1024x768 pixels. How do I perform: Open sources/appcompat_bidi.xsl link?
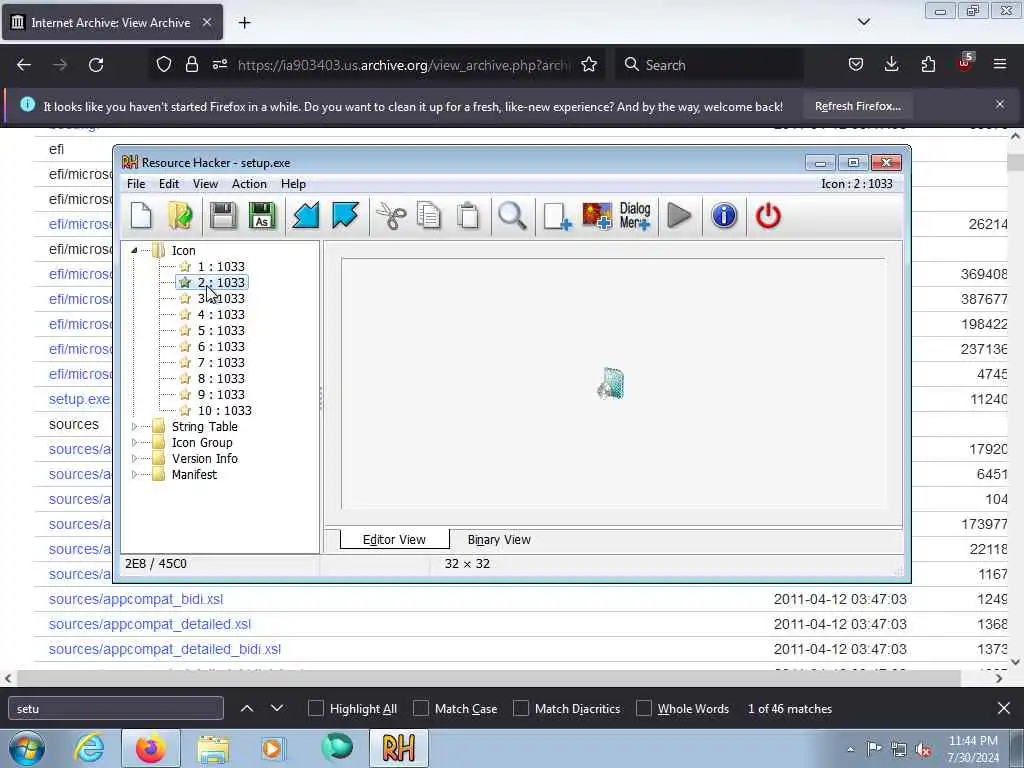click(136, 600)
